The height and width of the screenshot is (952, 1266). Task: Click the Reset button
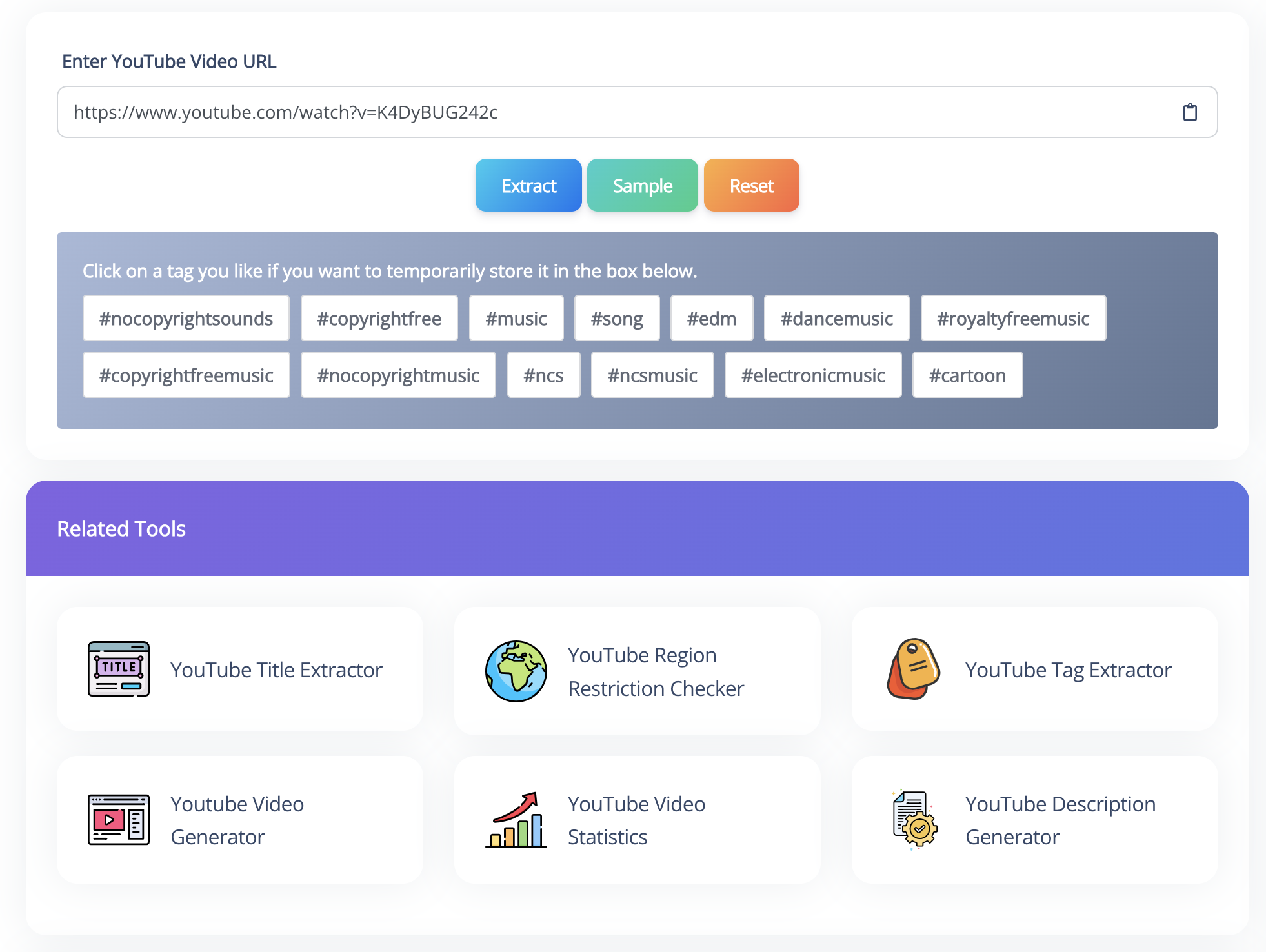click(750, 185)
